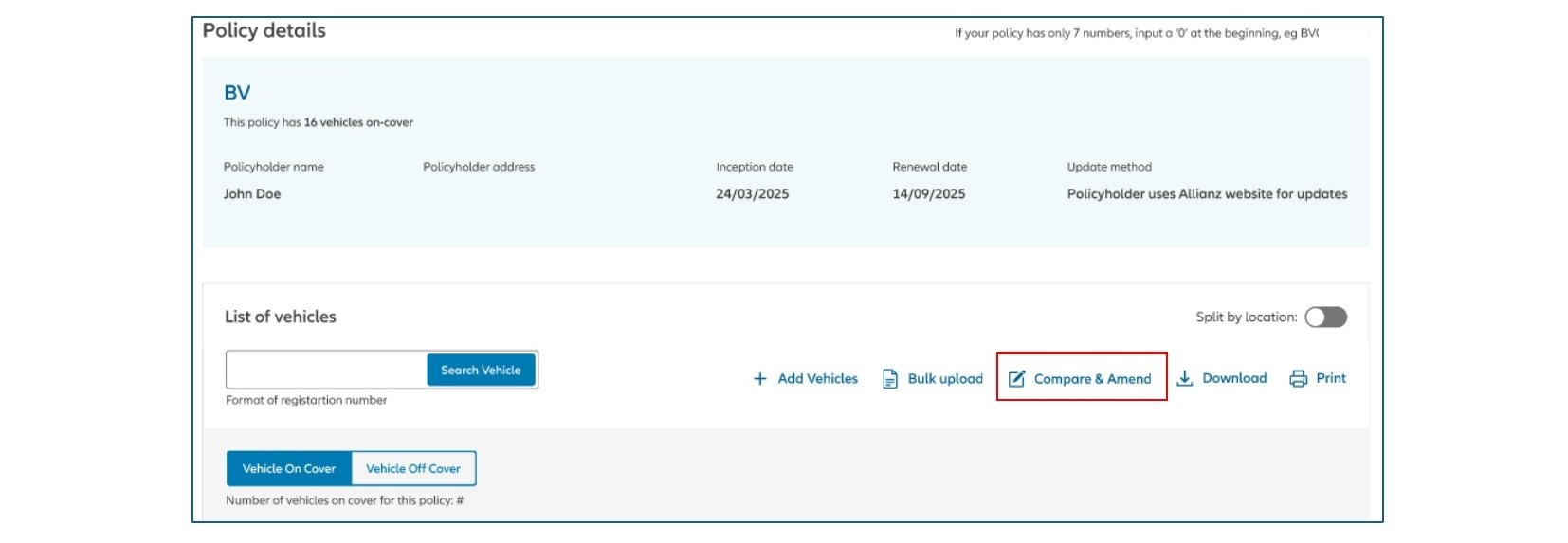Click 'Format of registartion number' hint text
Viewport: 1568px width, 543px height.
tap(306, 400)
